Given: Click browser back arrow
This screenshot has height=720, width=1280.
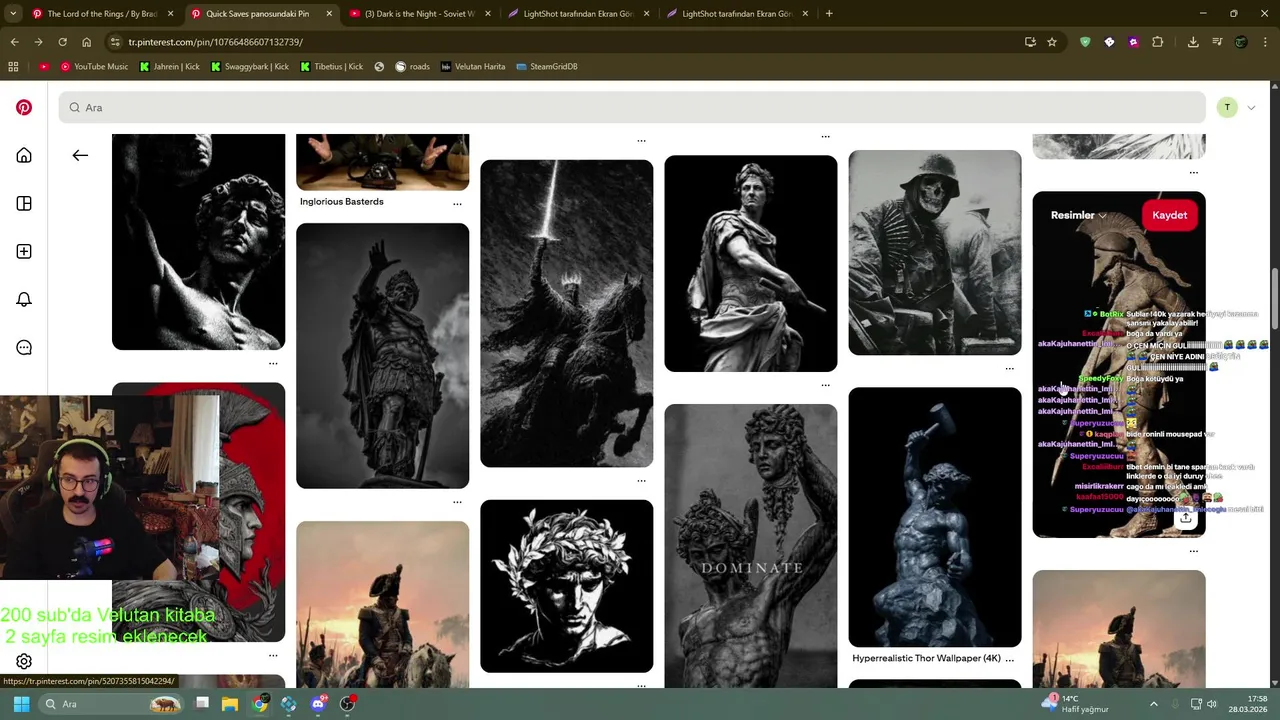Looking at the screenshot, I should (x=14, y=42).
